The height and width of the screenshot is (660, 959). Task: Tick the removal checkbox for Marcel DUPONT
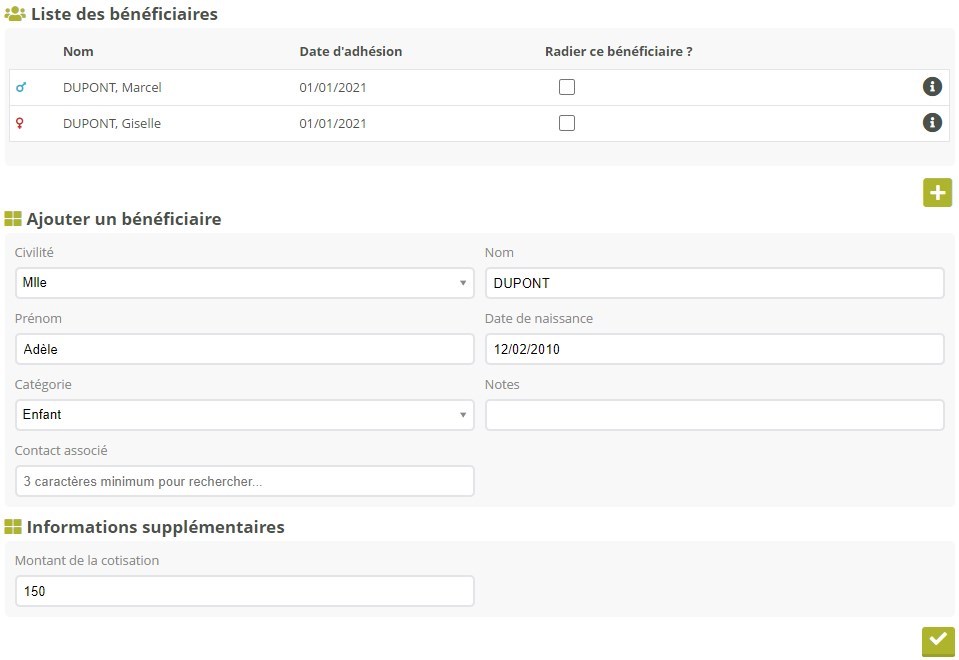coord(567,87)
